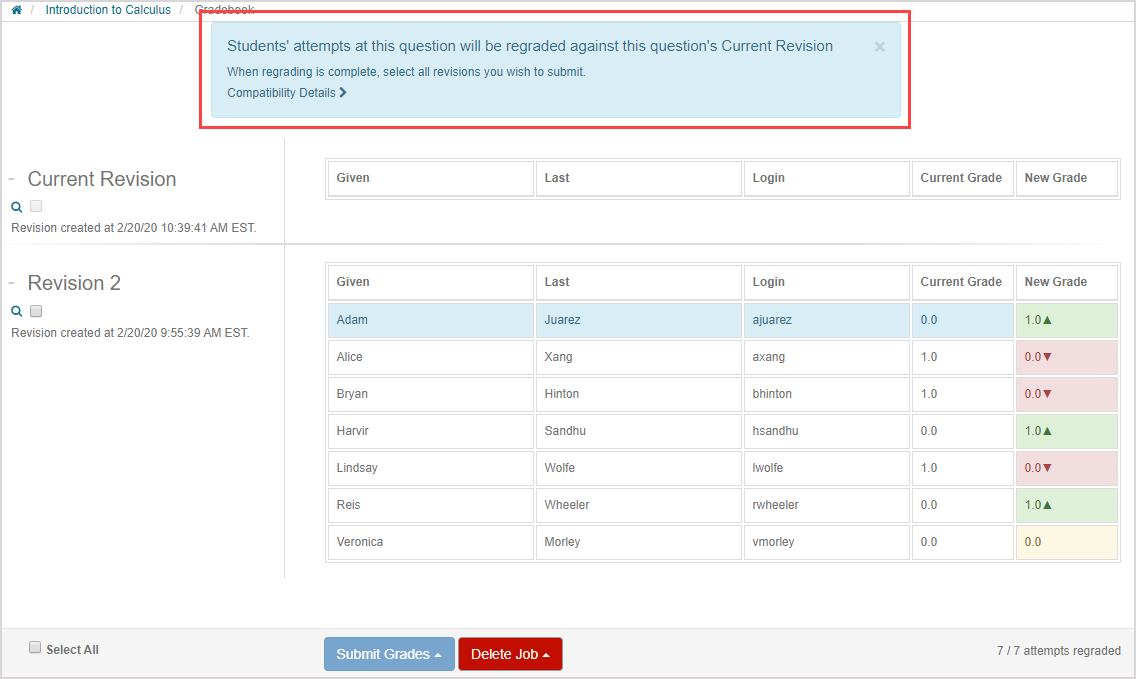Viewport: 1136px width, 679px height.
Task: Check the checkbox under Revision 2
Action: pos(35,311)
